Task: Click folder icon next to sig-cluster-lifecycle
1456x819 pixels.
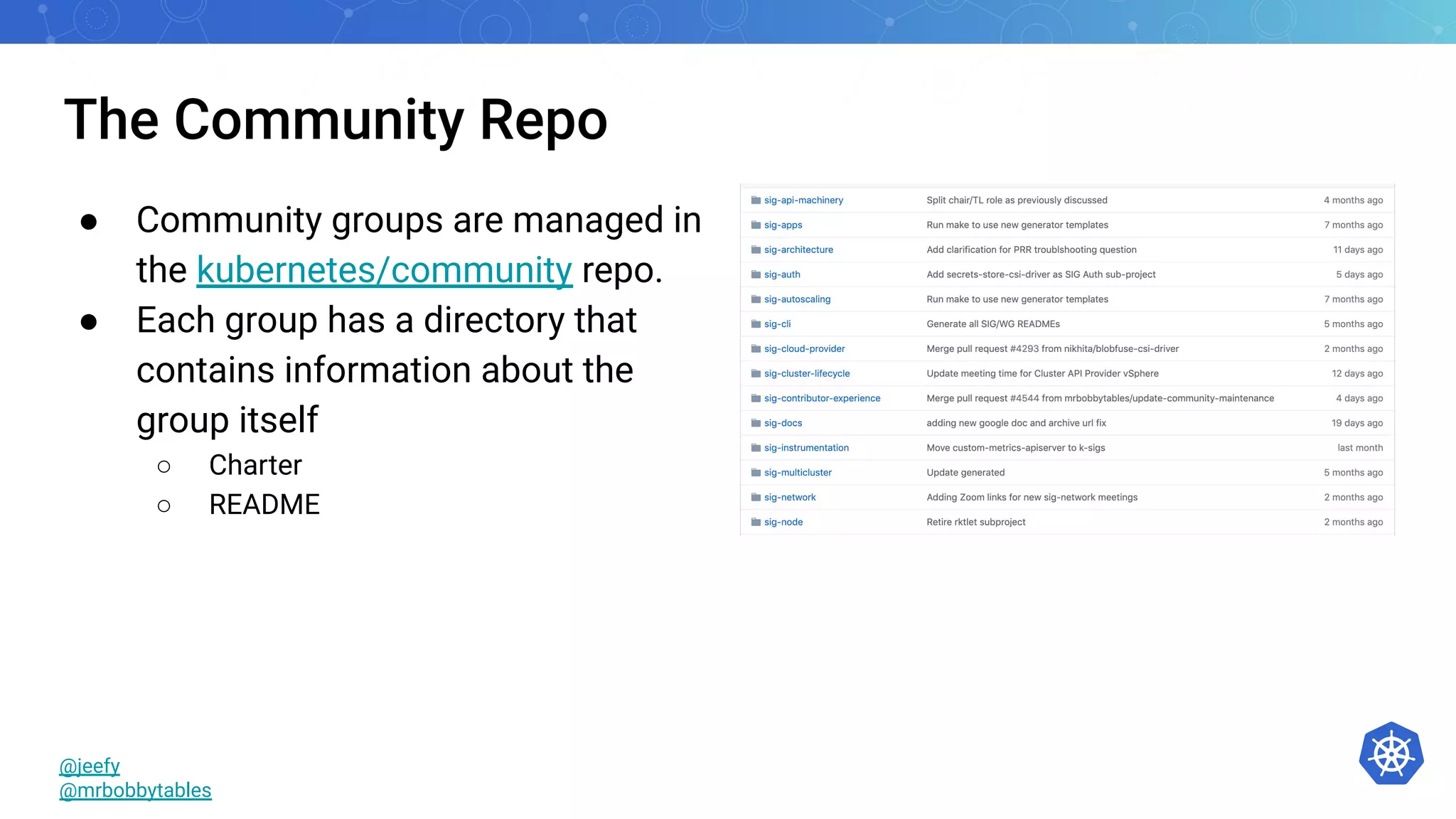Action: click(756, 374)
